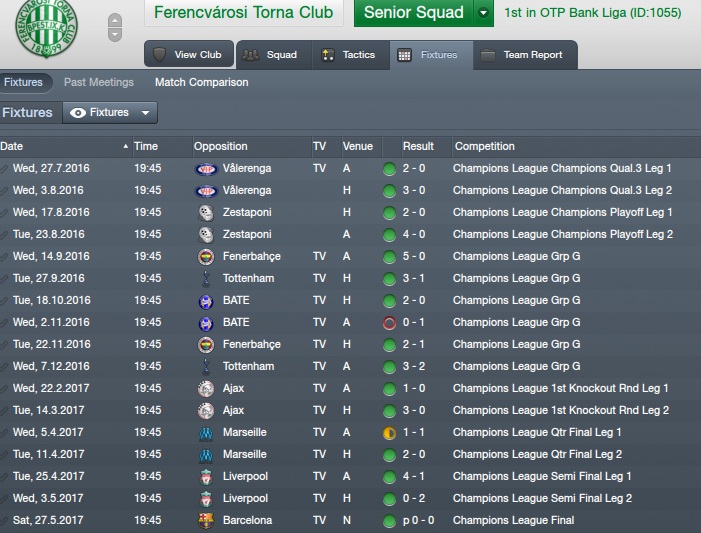Switch to the Tactics tab

coord(349,55)
